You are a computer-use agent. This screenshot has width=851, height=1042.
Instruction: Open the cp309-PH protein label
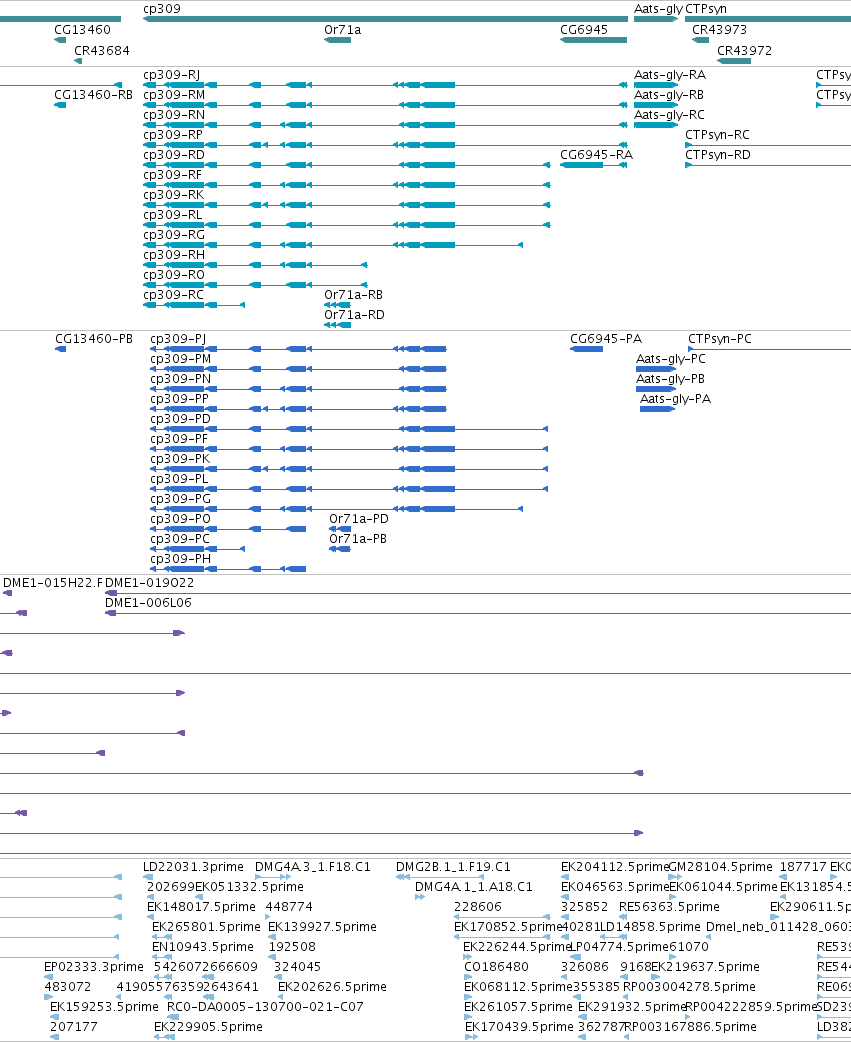tap(181, 558)
